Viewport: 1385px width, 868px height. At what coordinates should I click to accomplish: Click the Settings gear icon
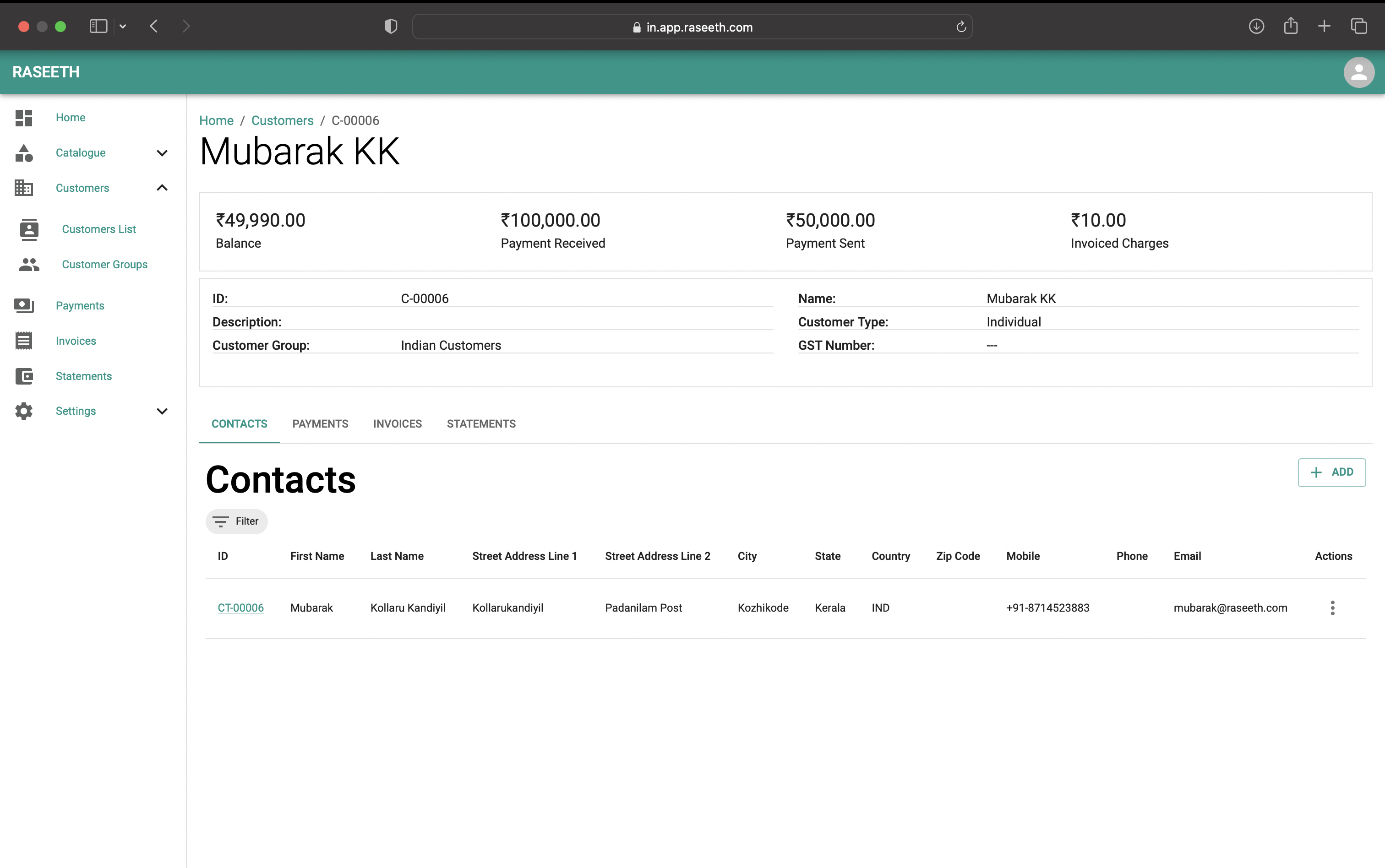(23, 411)
